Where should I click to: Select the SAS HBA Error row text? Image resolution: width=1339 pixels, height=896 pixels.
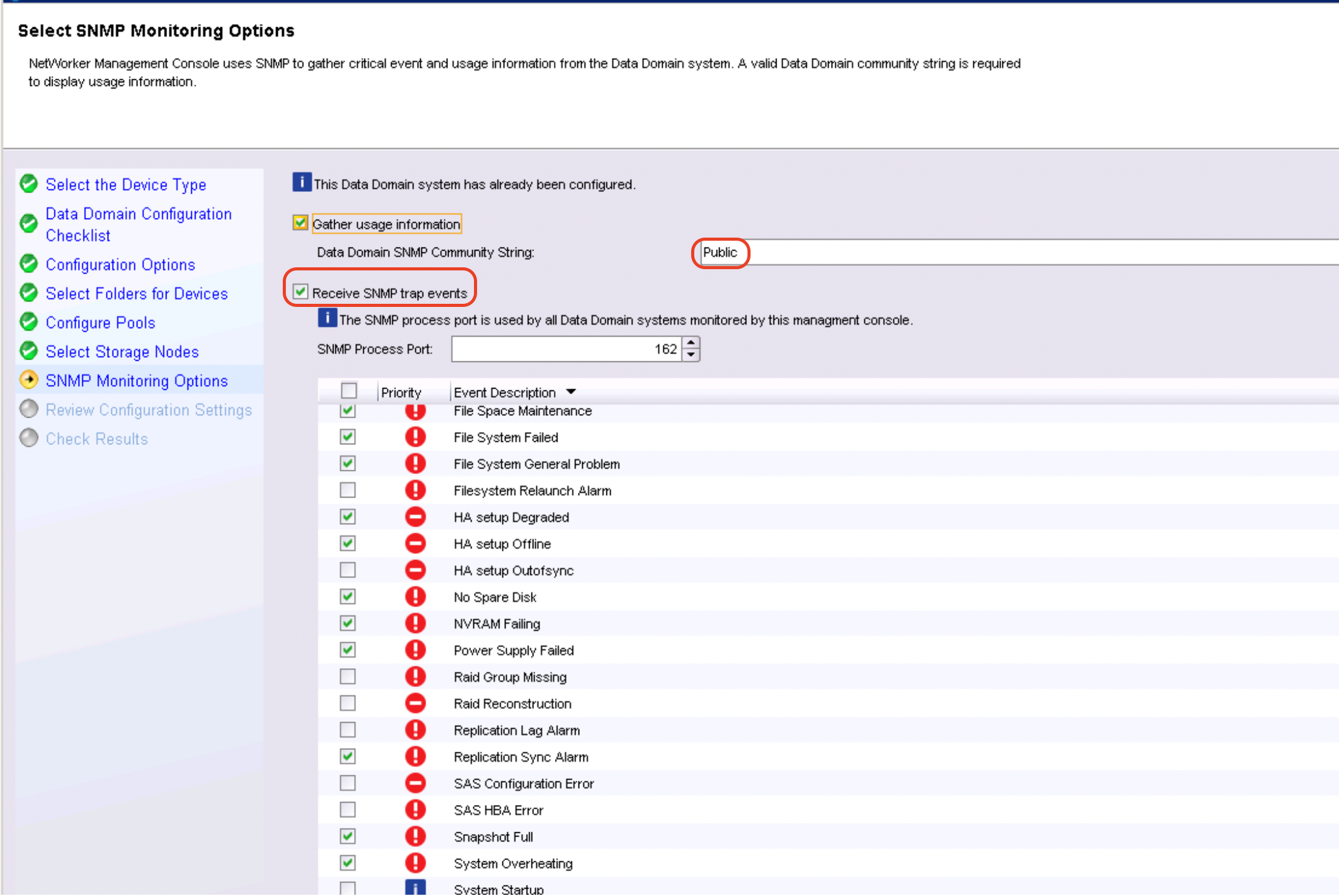pyautogui.click(x=498, y=810)
